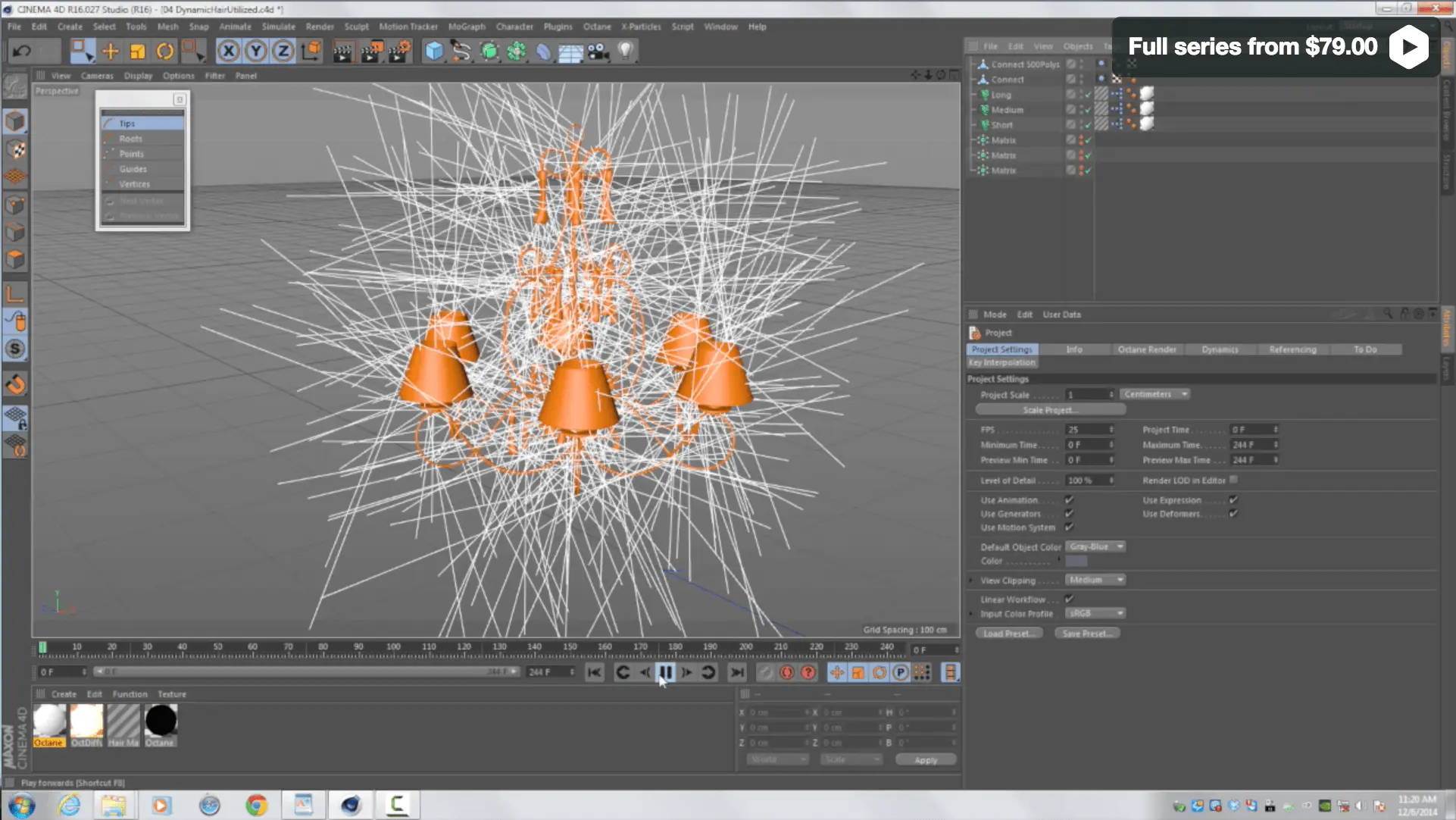The width and height of the screenshot is (1456, 820).
Task: Open the green array modeling icon
Action: coord(517,52)
